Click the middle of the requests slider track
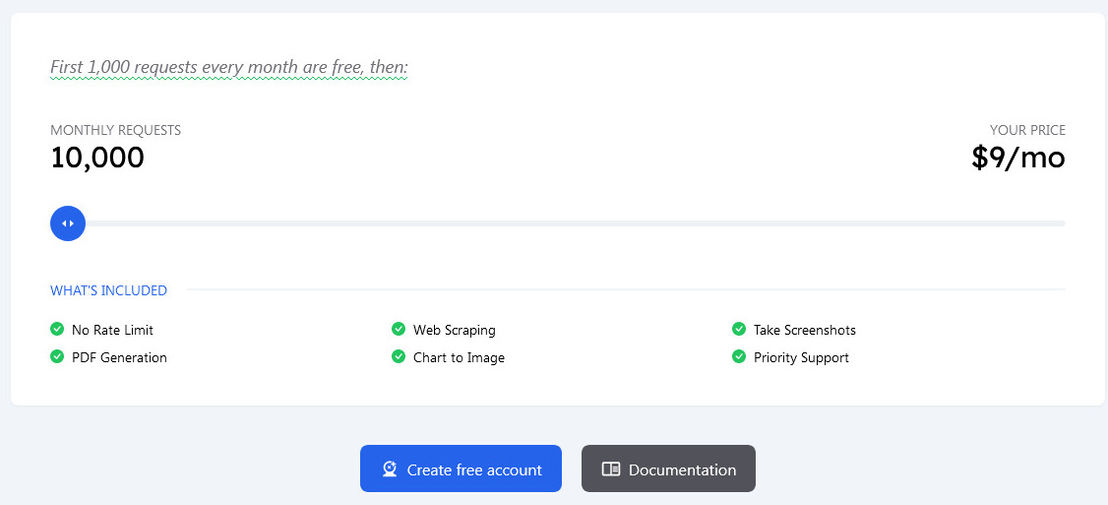 tap(558, 223)
